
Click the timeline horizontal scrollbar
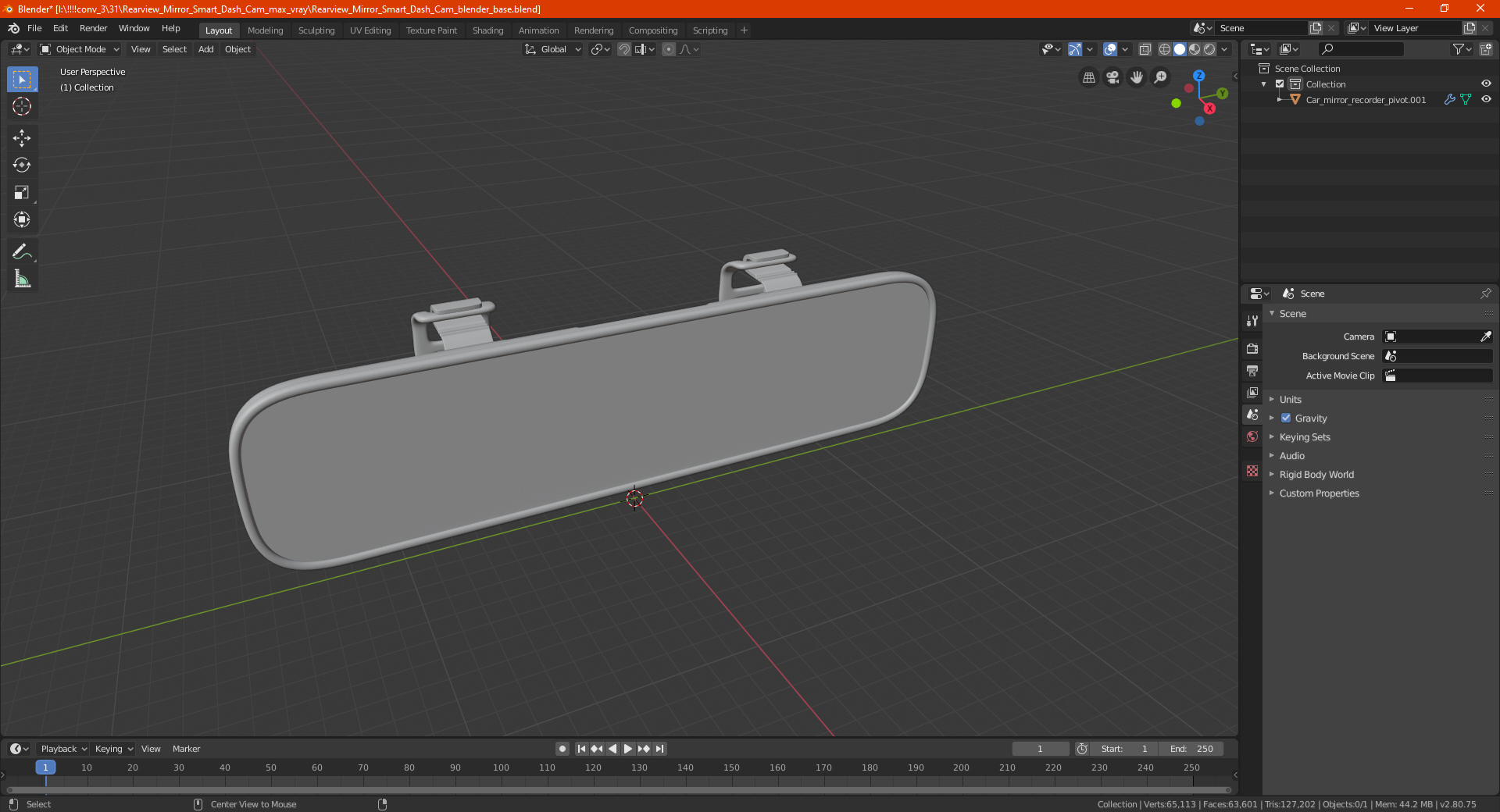(x=619, y=790)
